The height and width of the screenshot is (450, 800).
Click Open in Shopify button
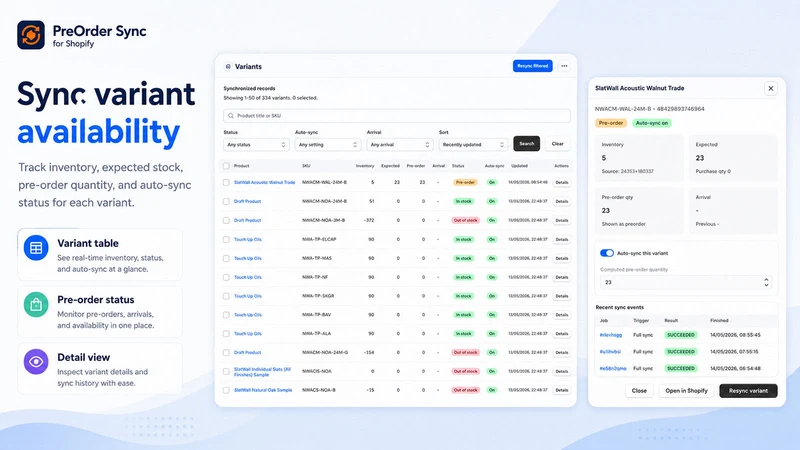[x=686, y=391]
